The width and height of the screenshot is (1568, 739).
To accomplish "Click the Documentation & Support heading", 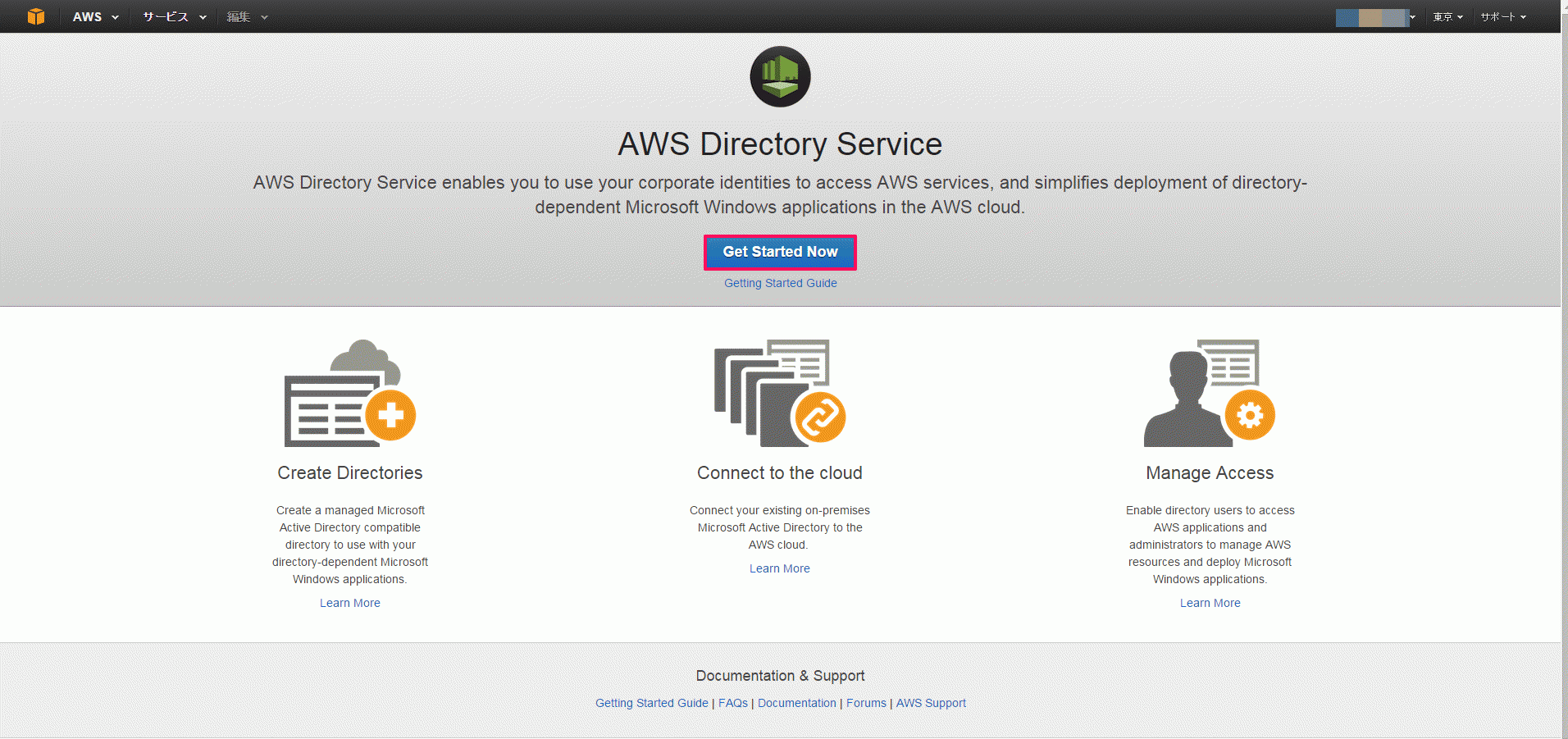I will click(780, 676).
